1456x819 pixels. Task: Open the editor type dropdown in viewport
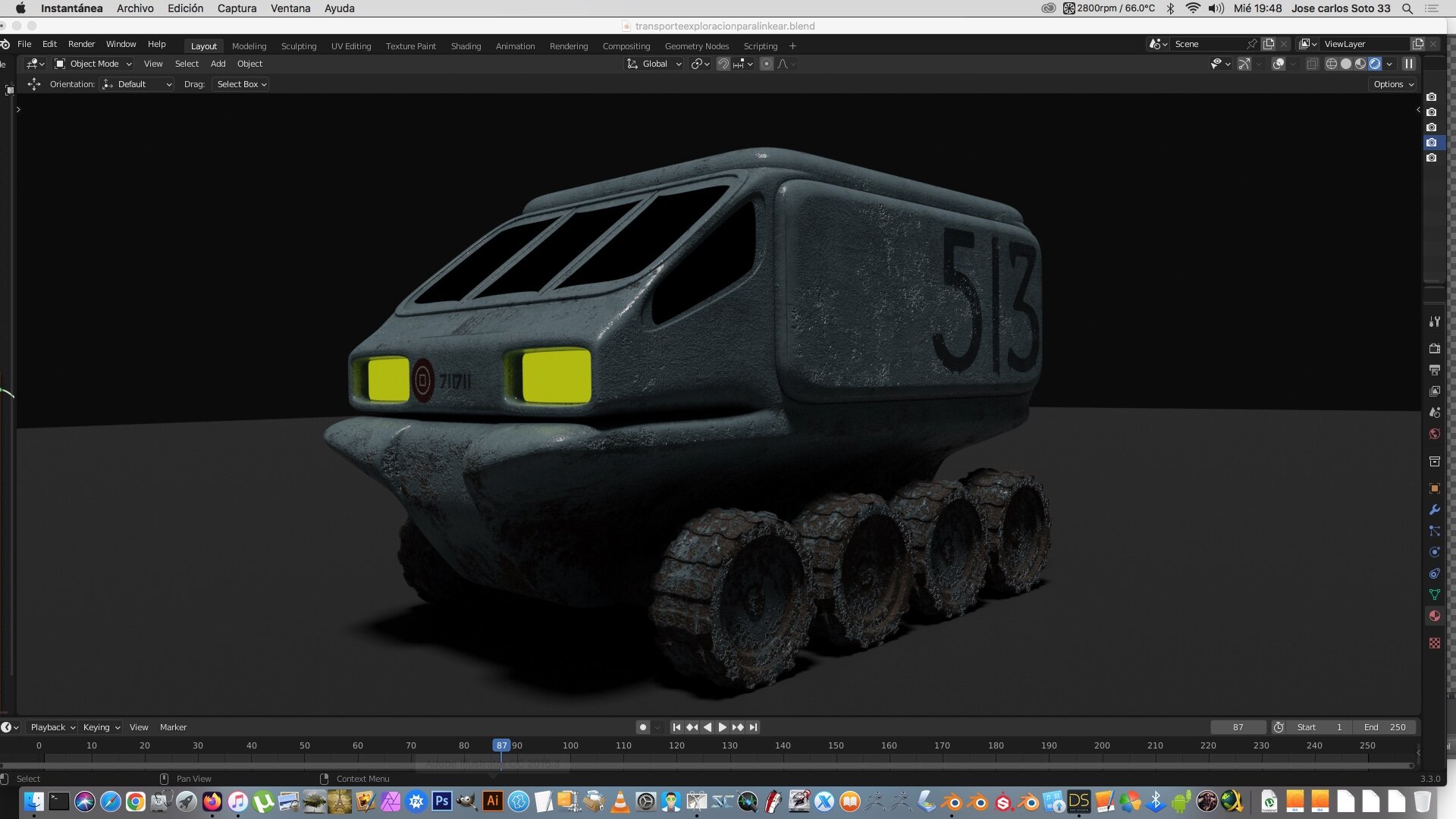(x=36, y=64)
